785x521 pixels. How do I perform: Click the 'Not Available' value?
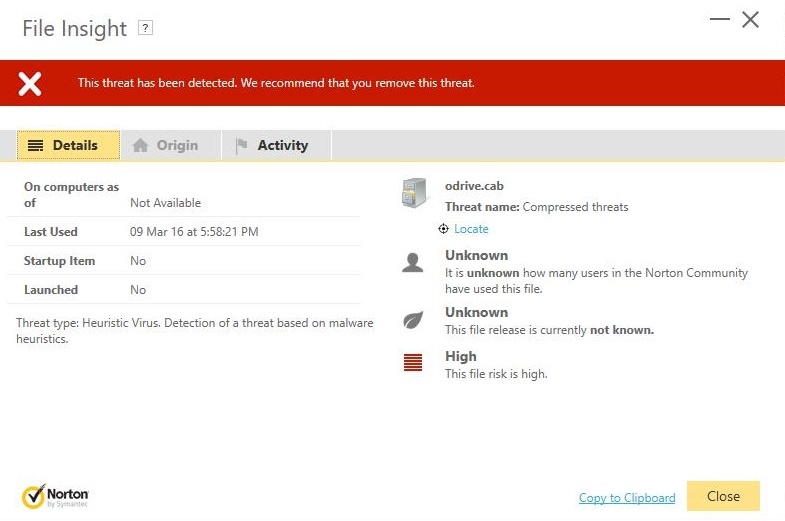(165, 203)
